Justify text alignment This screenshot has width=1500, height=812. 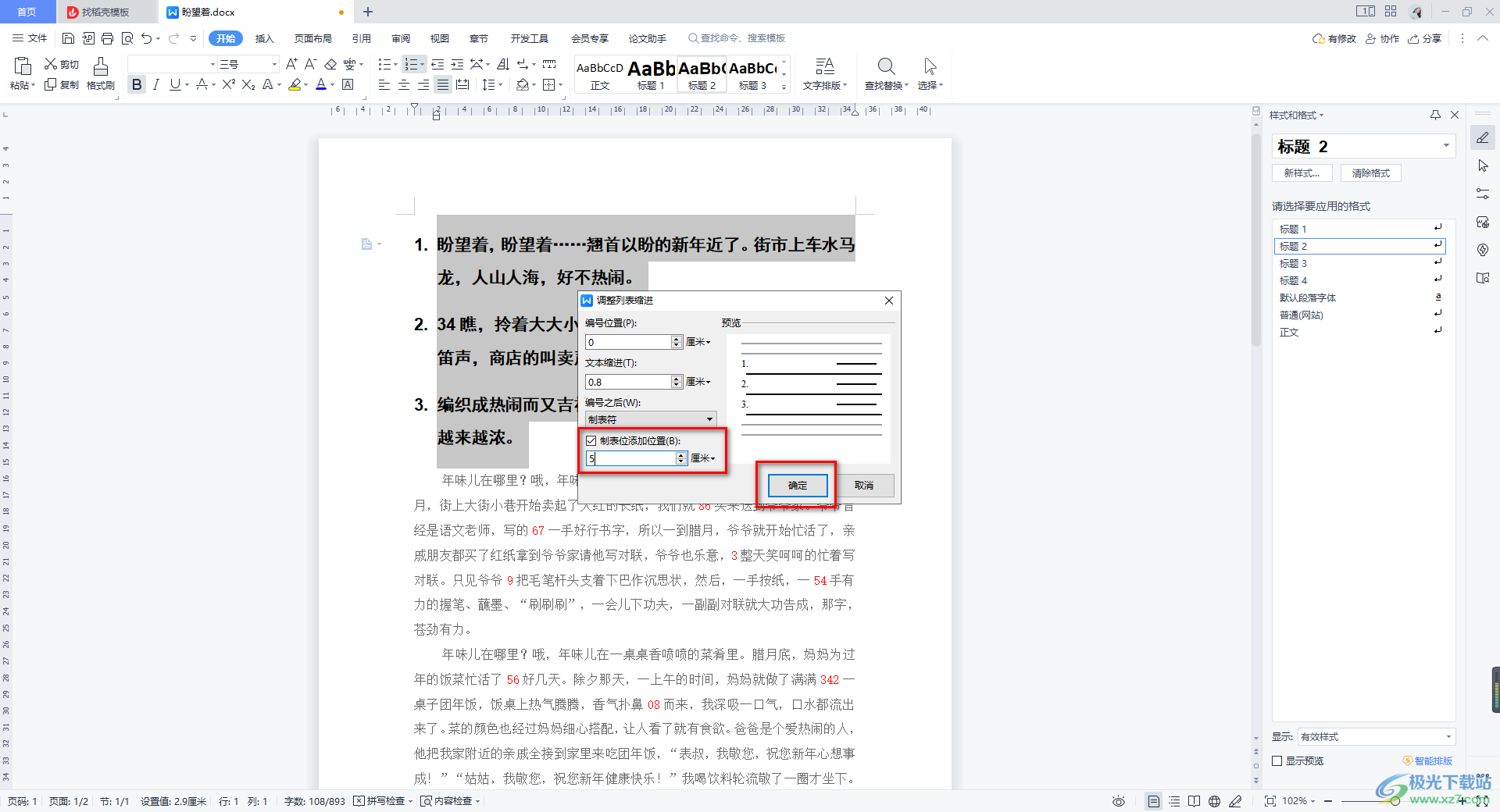tap(443, 84)
